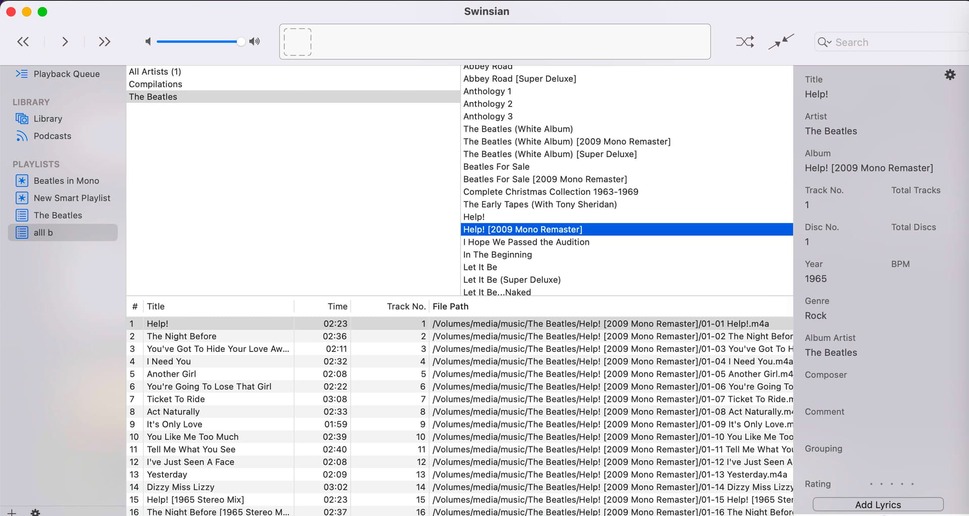Select album Anthology 3
Viewport: 969px width, 516px height.
pyautogui.click(x=627, y=116)
